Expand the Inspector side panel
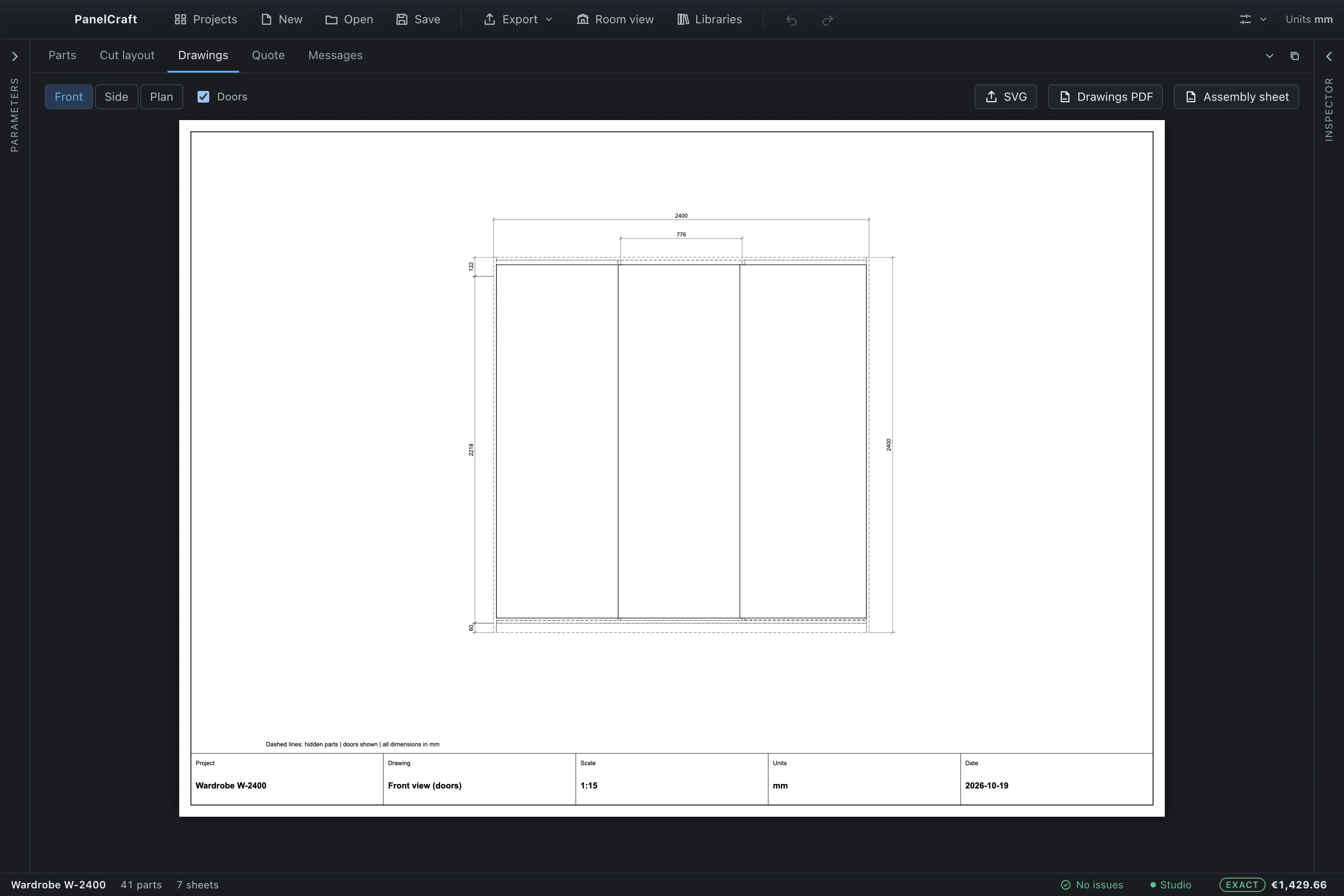Screen dimensions: 1344x896 (1329, 56)
